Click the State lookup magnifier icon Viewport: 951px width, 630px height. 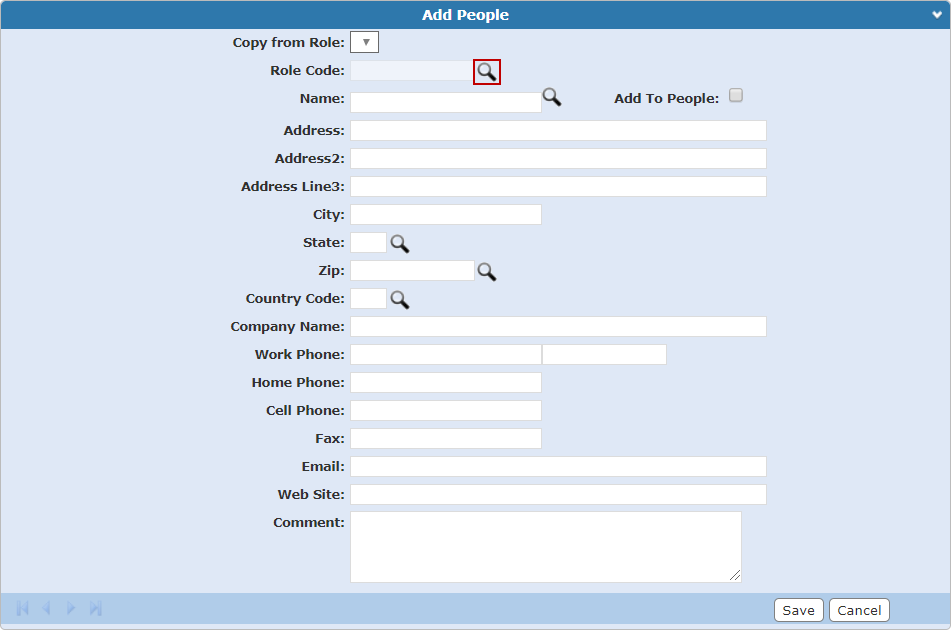399,243
